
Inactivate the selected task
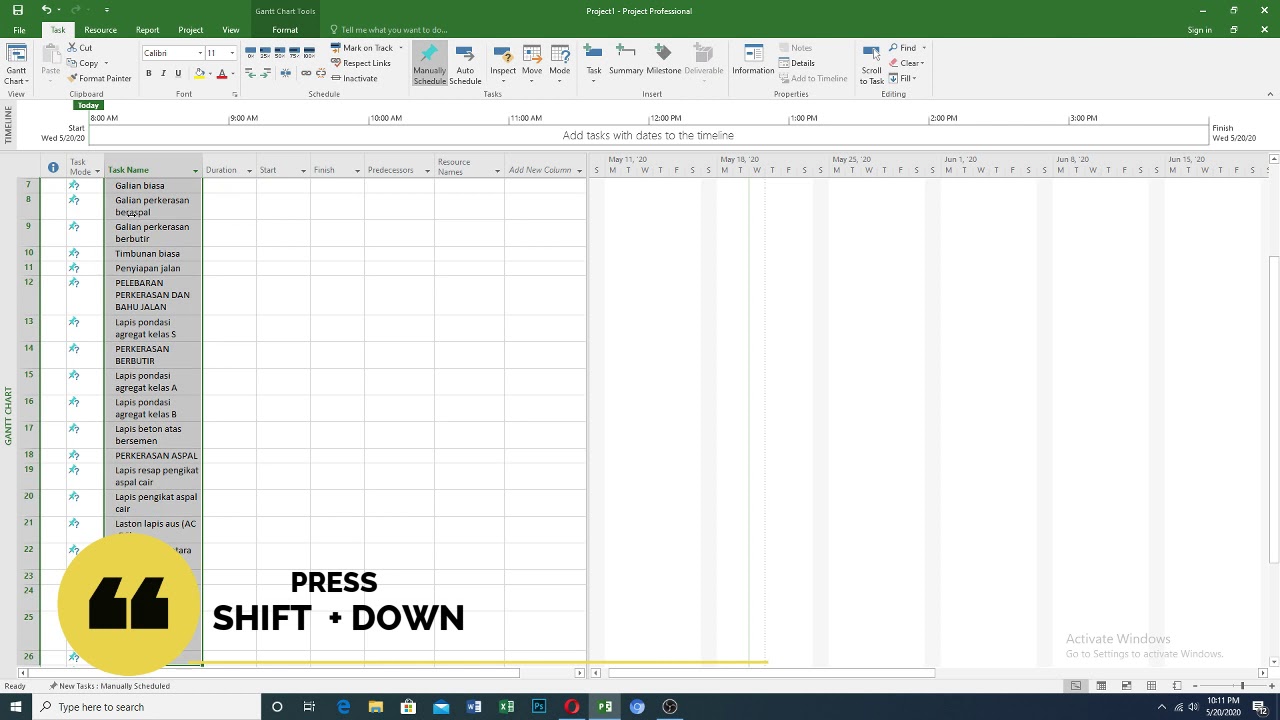pyautogui.click(x=354, y=78)
